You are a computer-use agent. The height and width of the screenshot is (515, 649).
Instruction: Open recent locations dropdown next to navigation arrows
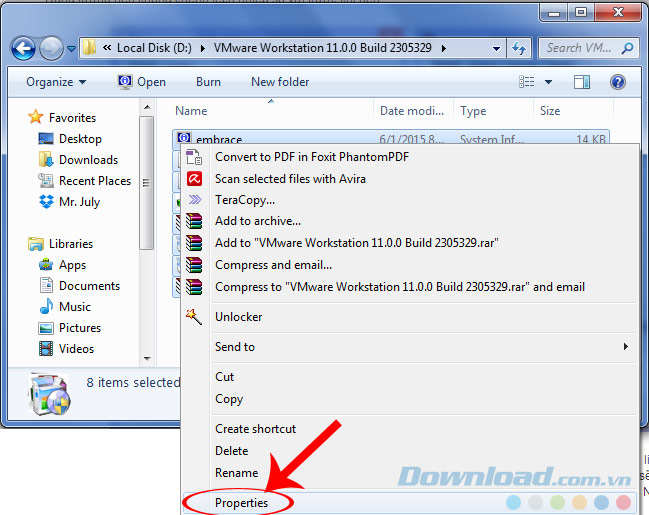tap(71, 49)
